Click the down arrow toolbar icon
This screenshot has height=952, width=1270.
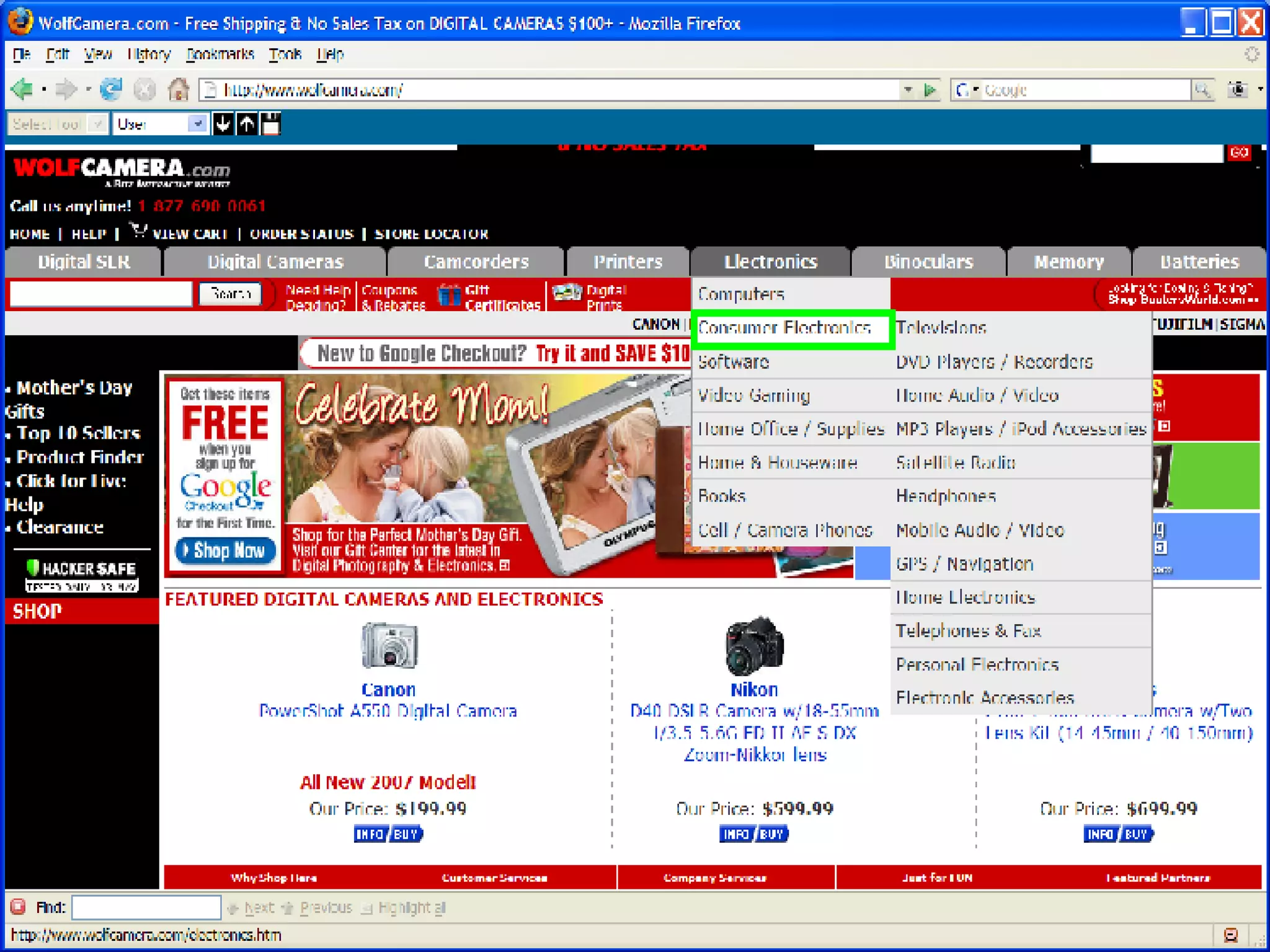(x=223, y=124)
